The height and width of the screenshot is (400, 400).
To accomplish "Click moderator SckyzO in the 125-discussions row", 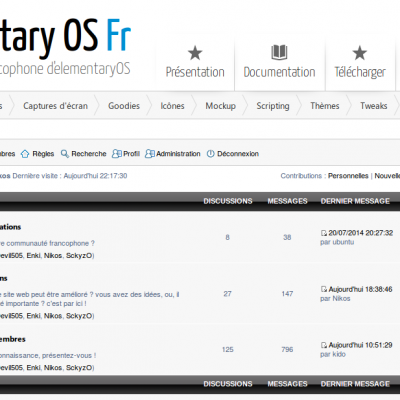I will (79, 367).
